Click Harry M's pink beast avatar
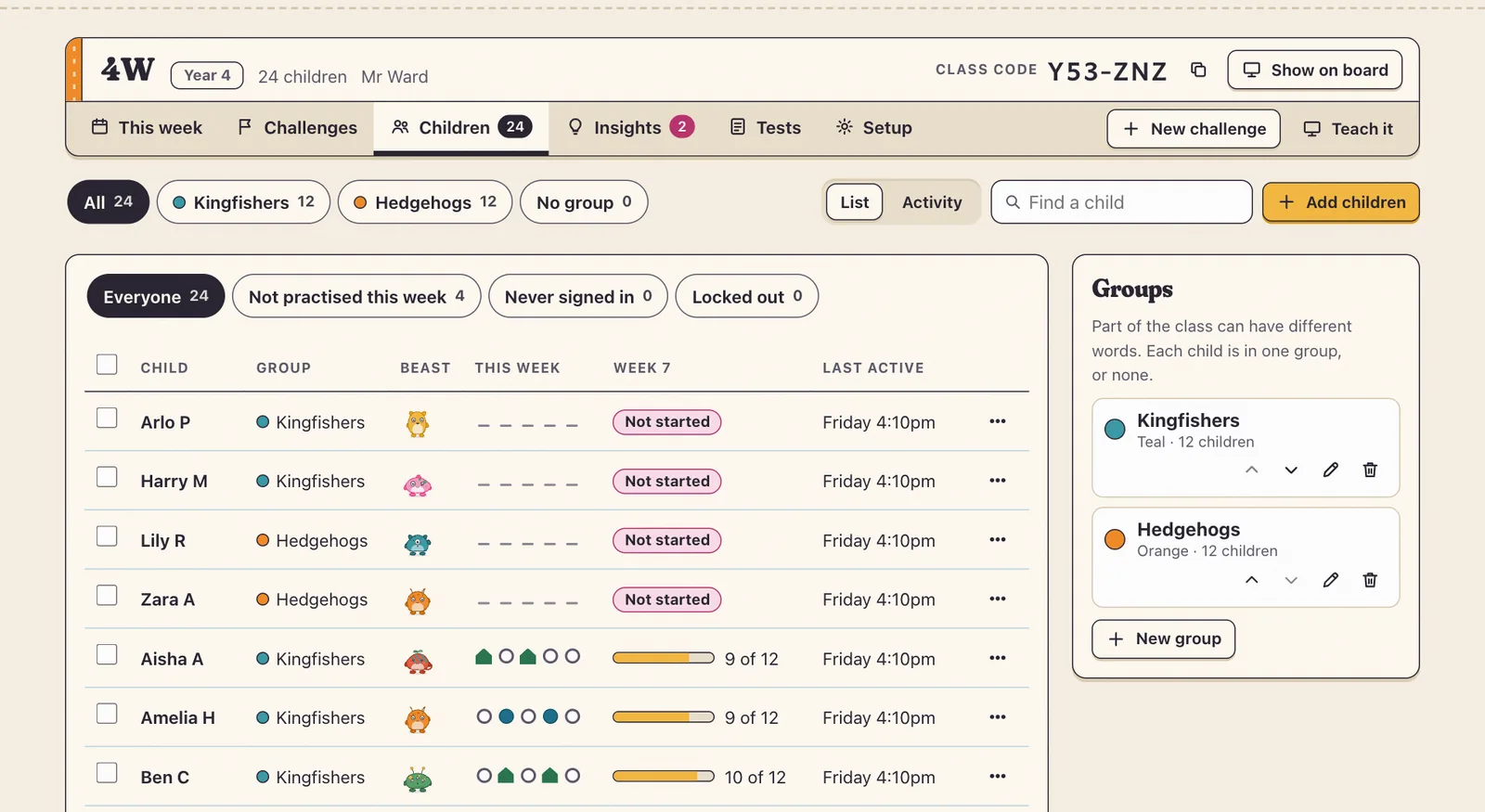Image resolution: width=1485 pixels, height=812 pixels. pos(418,483)
